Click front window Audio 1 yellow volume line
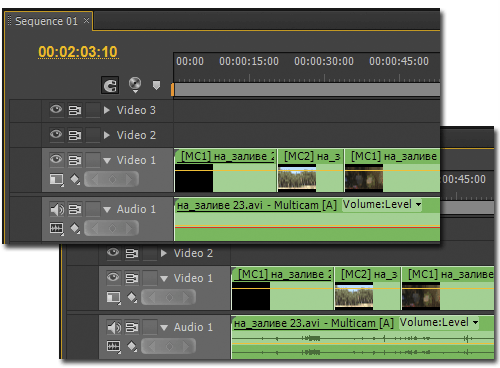The height and width of the screenshot is (368, 500). pyautogui.click(x=307, y=227)
